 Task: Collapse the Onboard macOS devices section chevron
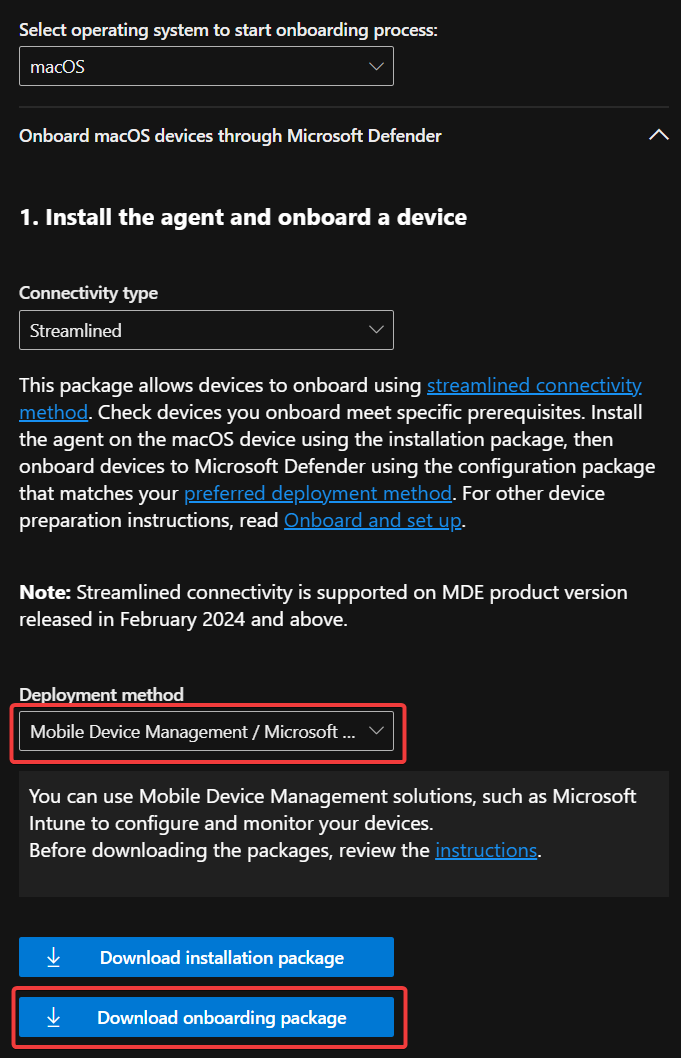click(658, 135)
